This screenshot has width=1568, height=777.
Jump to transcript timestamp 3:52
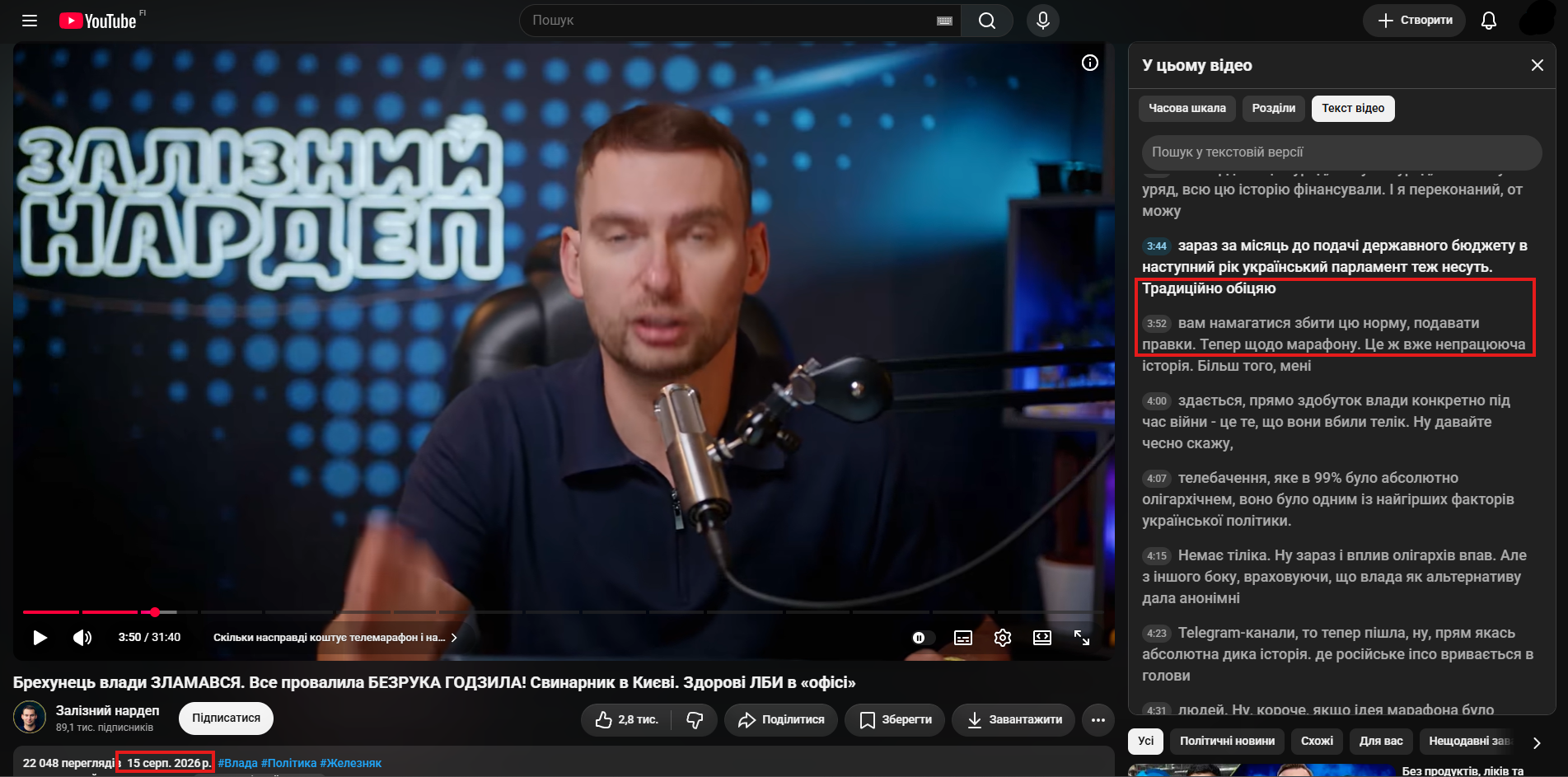(x=1157, y=324)
